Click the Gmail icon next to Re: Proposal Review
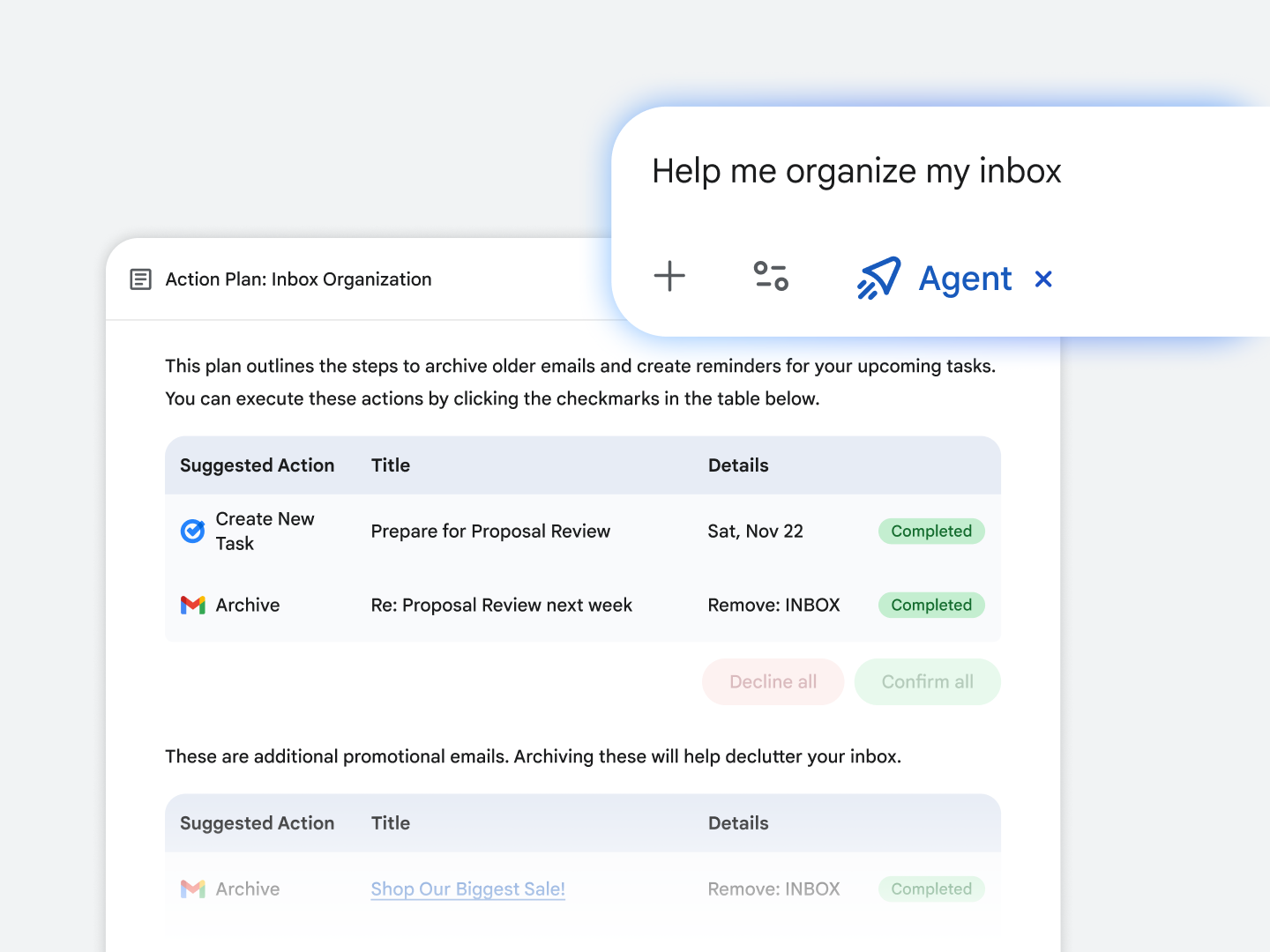1270x952 pixels. (192, 606)
